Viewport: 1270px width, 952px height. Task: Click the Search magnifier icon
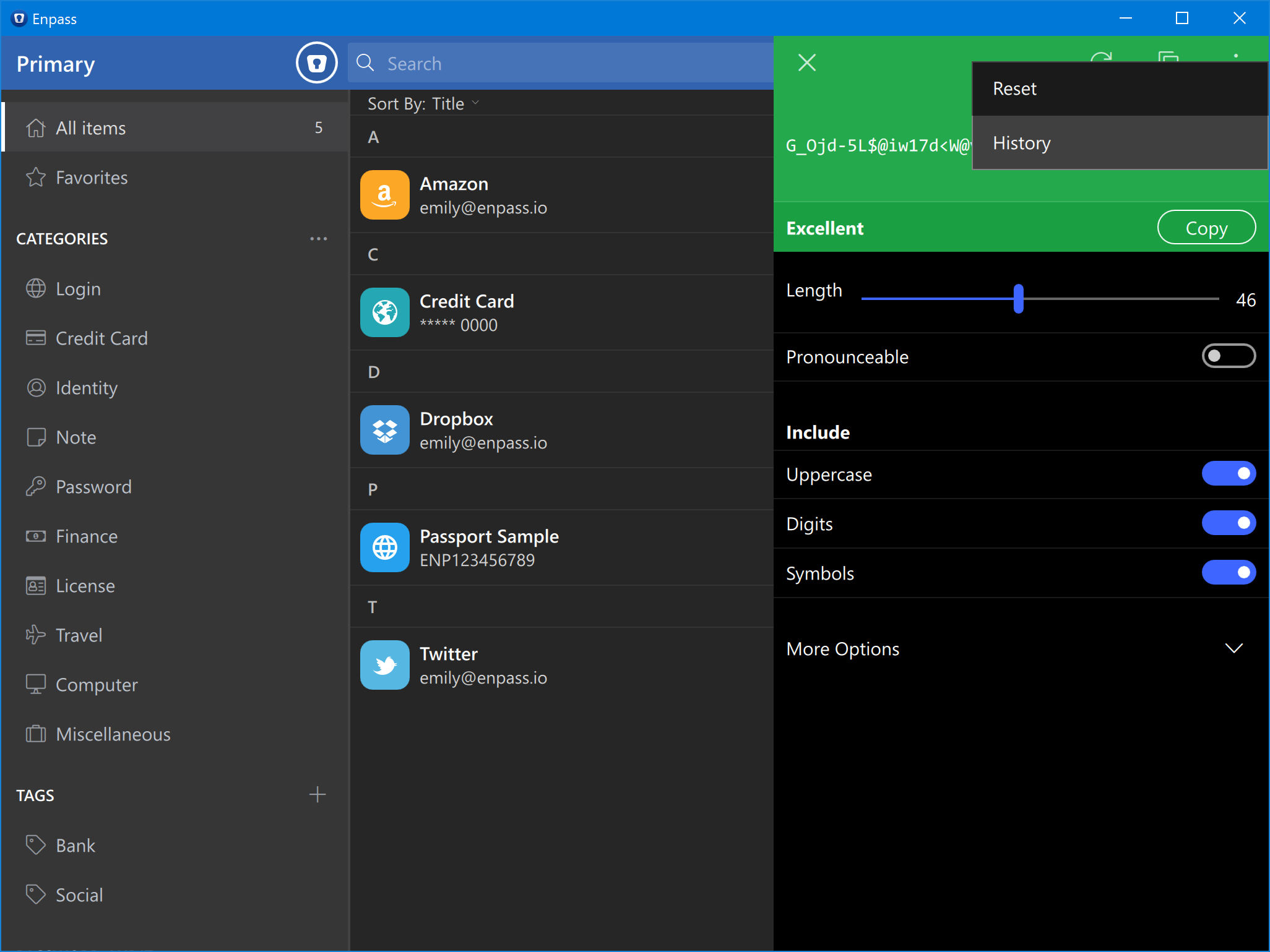click(365, 63)
